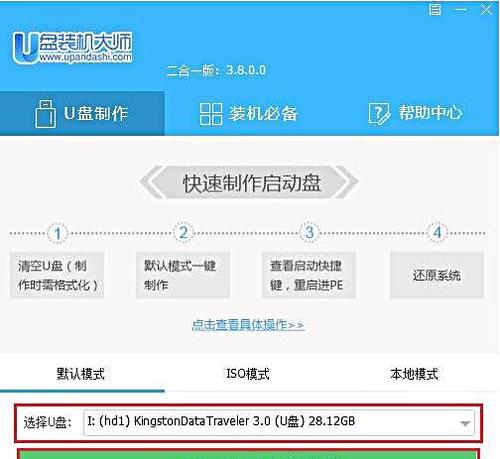Click the 点击查看具体操作 link
Screen dimensions: 500x459
pyautogui.click(x=248, y=324)
